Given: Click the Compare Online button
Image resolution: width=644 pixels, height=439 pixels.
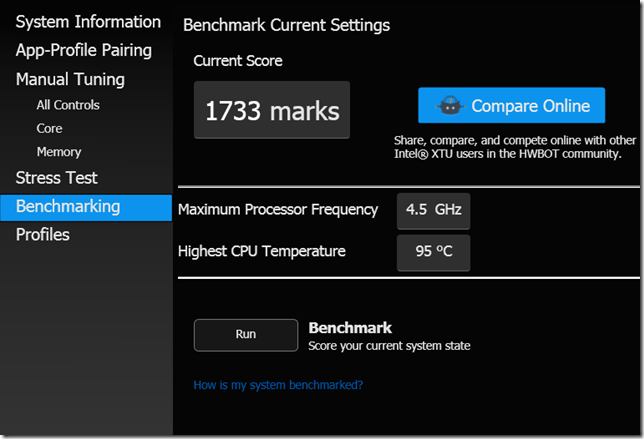Looking at the screenshot, I should (511, 105).
